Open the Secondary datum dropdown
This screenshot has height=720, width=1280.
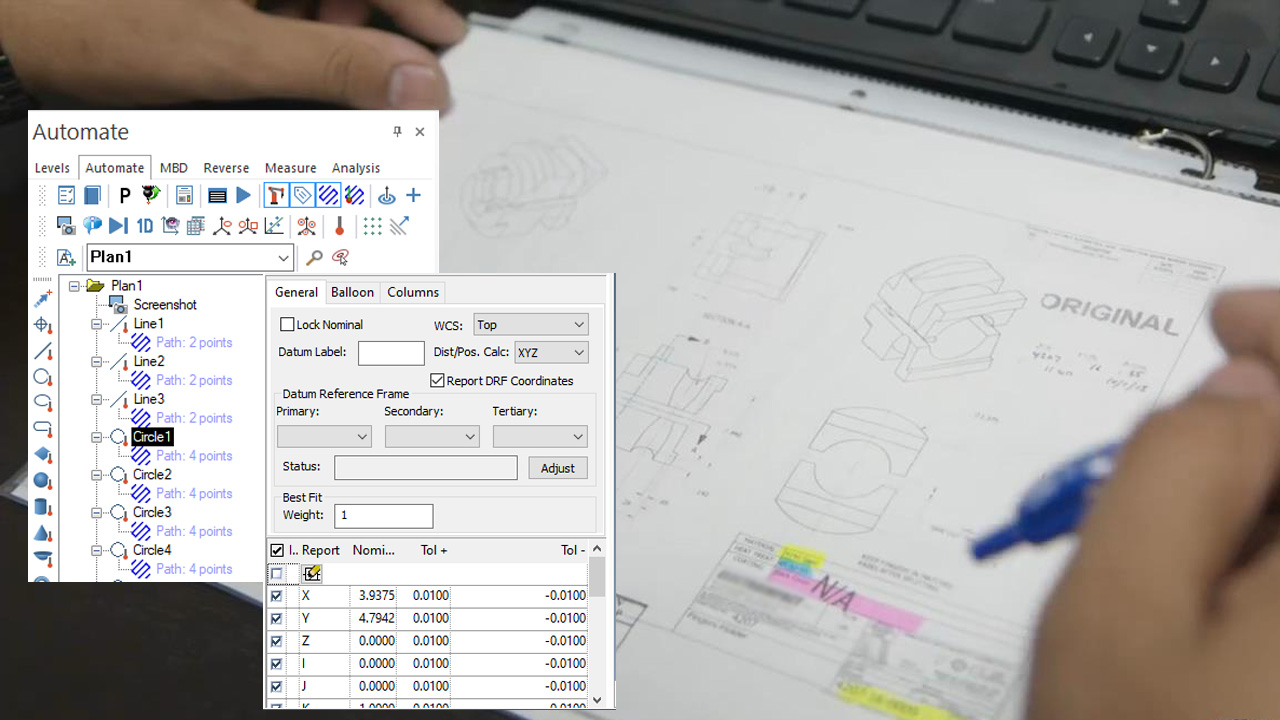pos(470,437)
